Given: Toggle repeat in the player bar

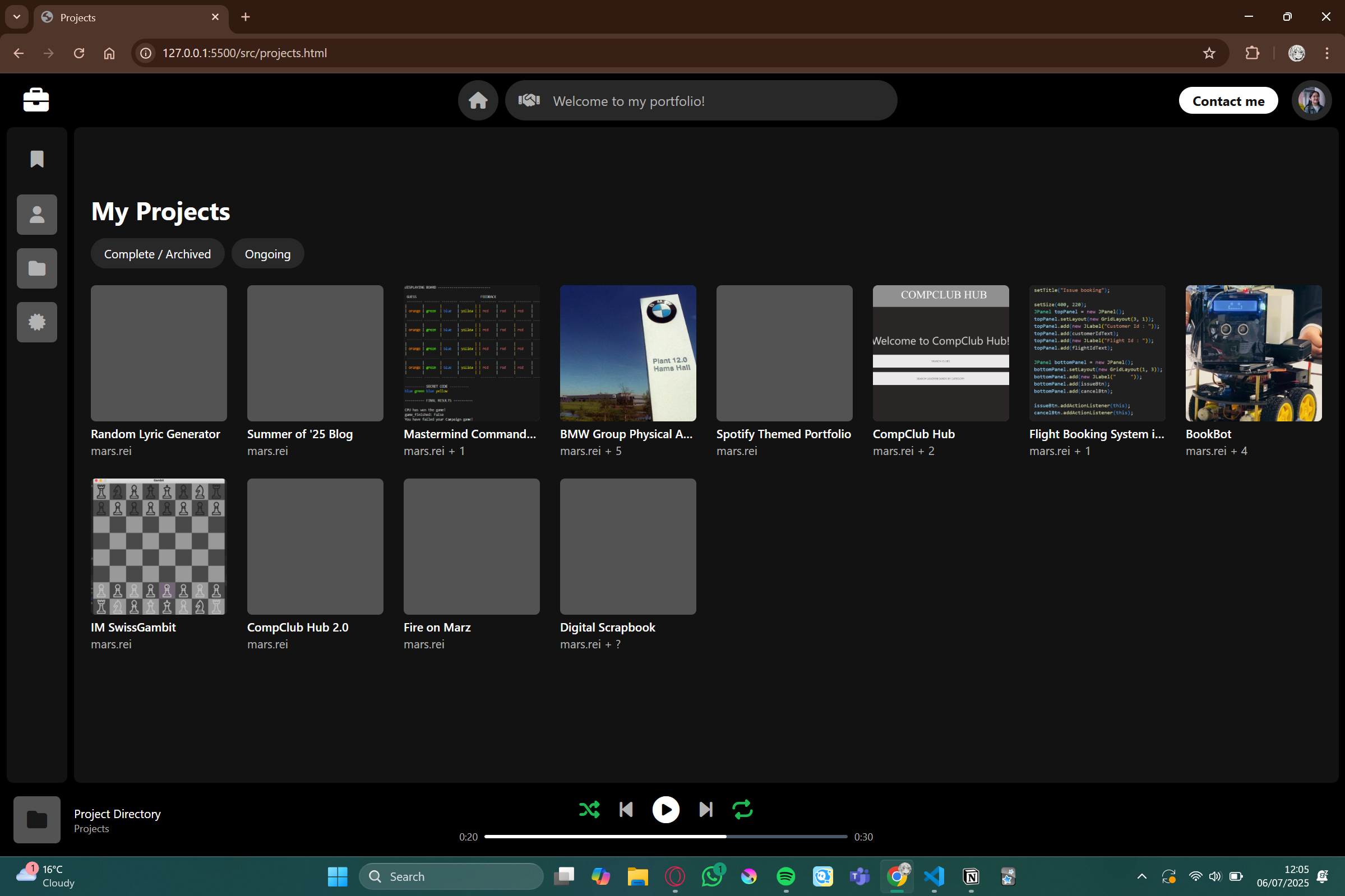Looking at the screenshot, I should [742, 809].
